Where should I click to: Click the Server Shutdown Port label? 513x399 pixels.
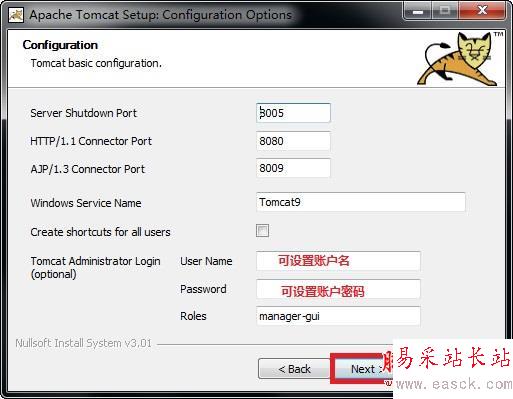[84, 113]
